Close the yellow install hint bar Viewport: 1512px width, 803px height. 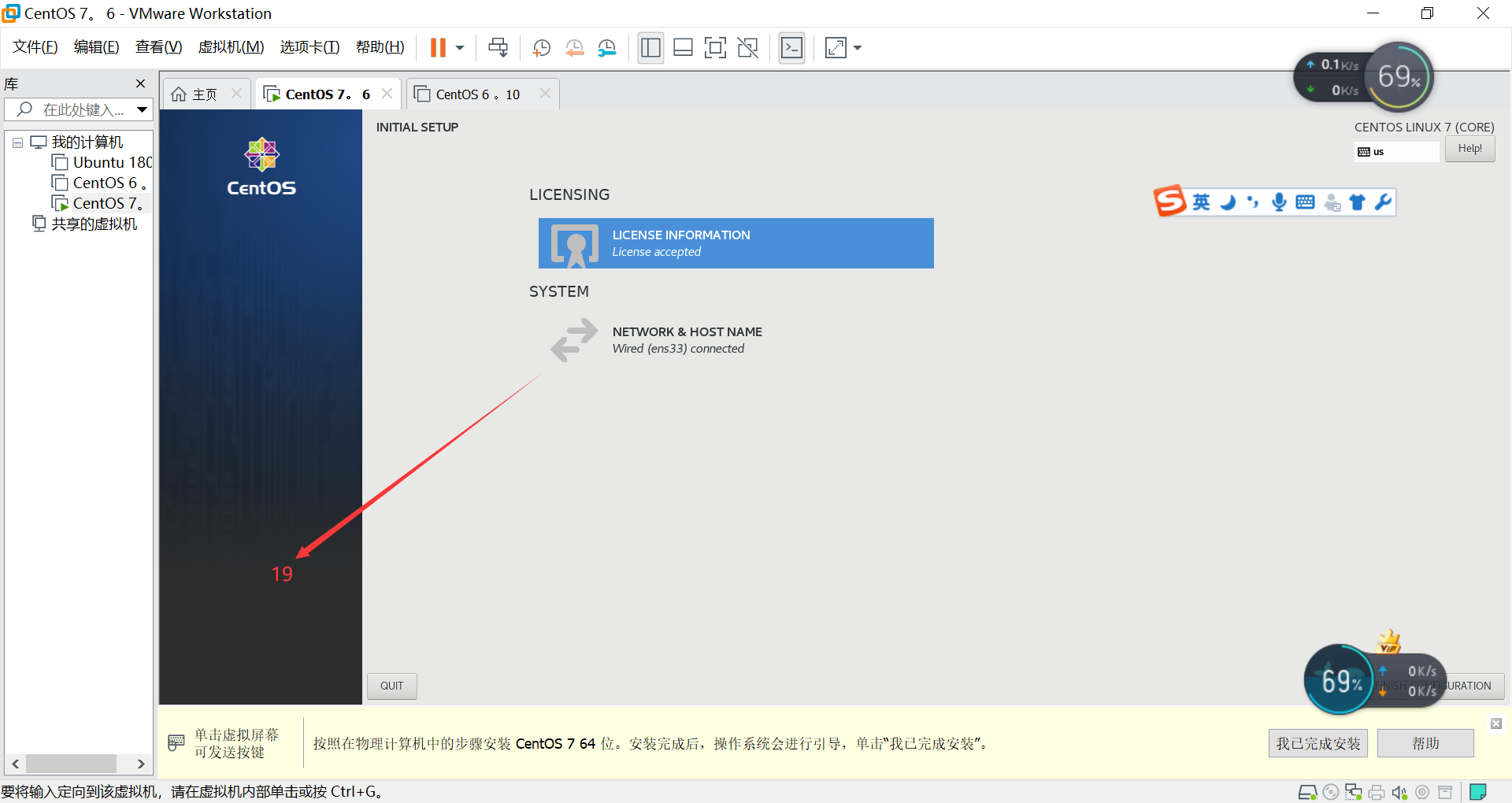click(1496, 723)
